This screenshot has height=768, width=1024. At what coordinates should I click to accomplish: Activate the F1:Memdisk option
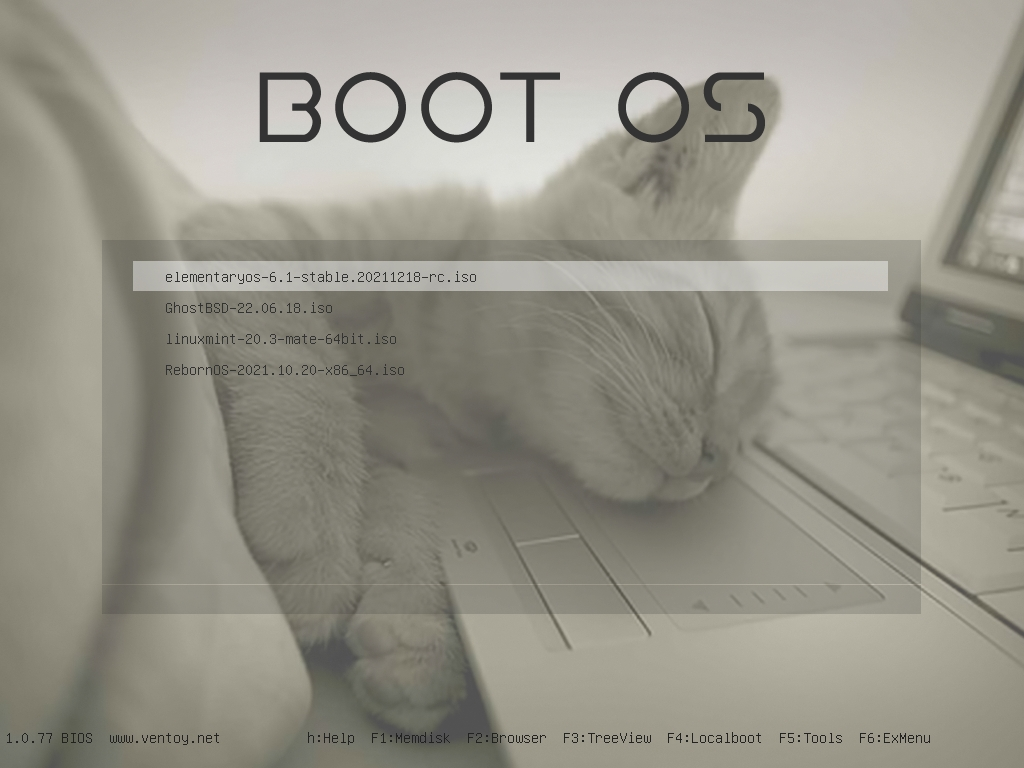click(410, 738)
